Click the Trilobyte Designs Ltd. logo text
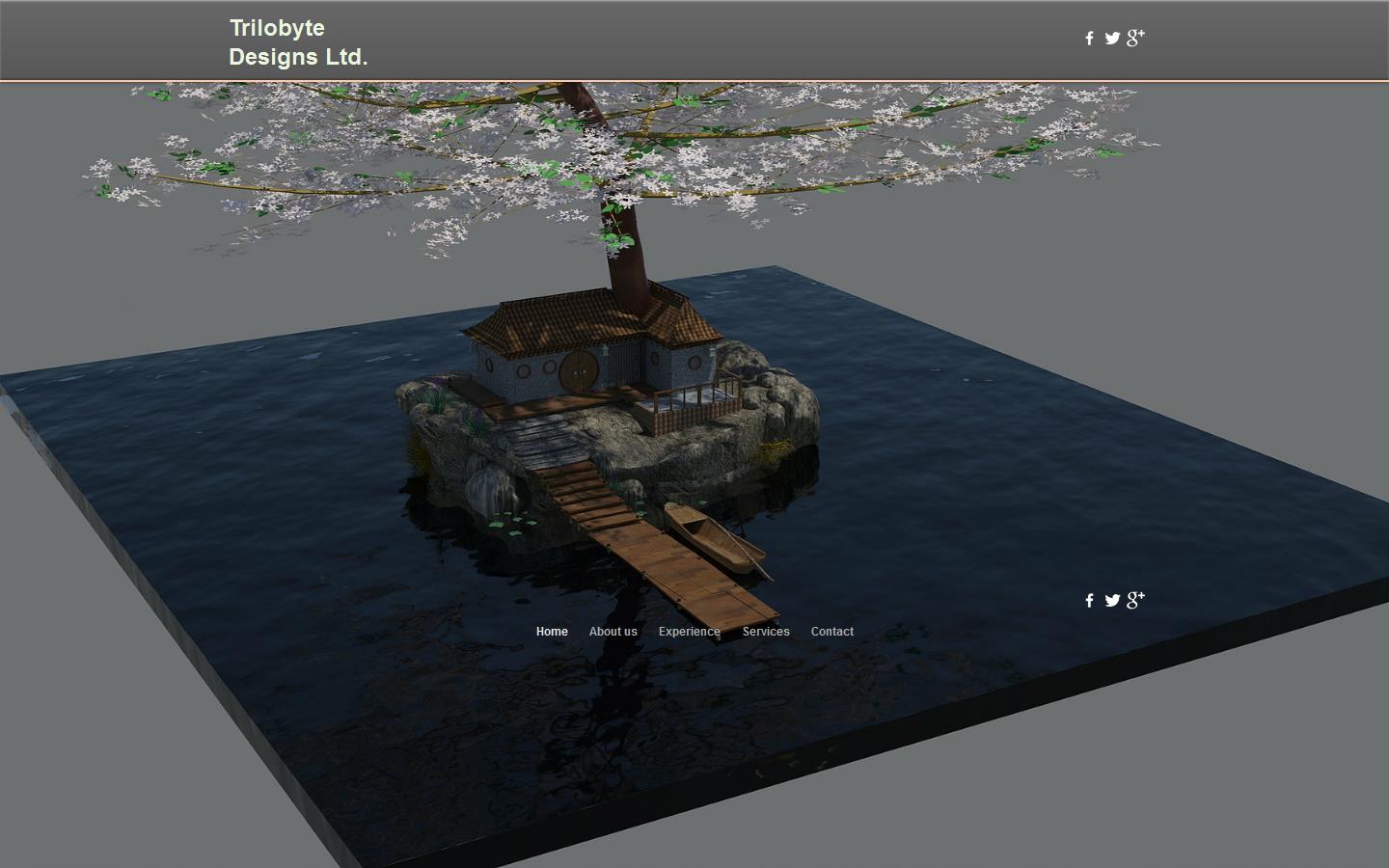This screenshot has height=868, width=1389. (x=298, y=42)
